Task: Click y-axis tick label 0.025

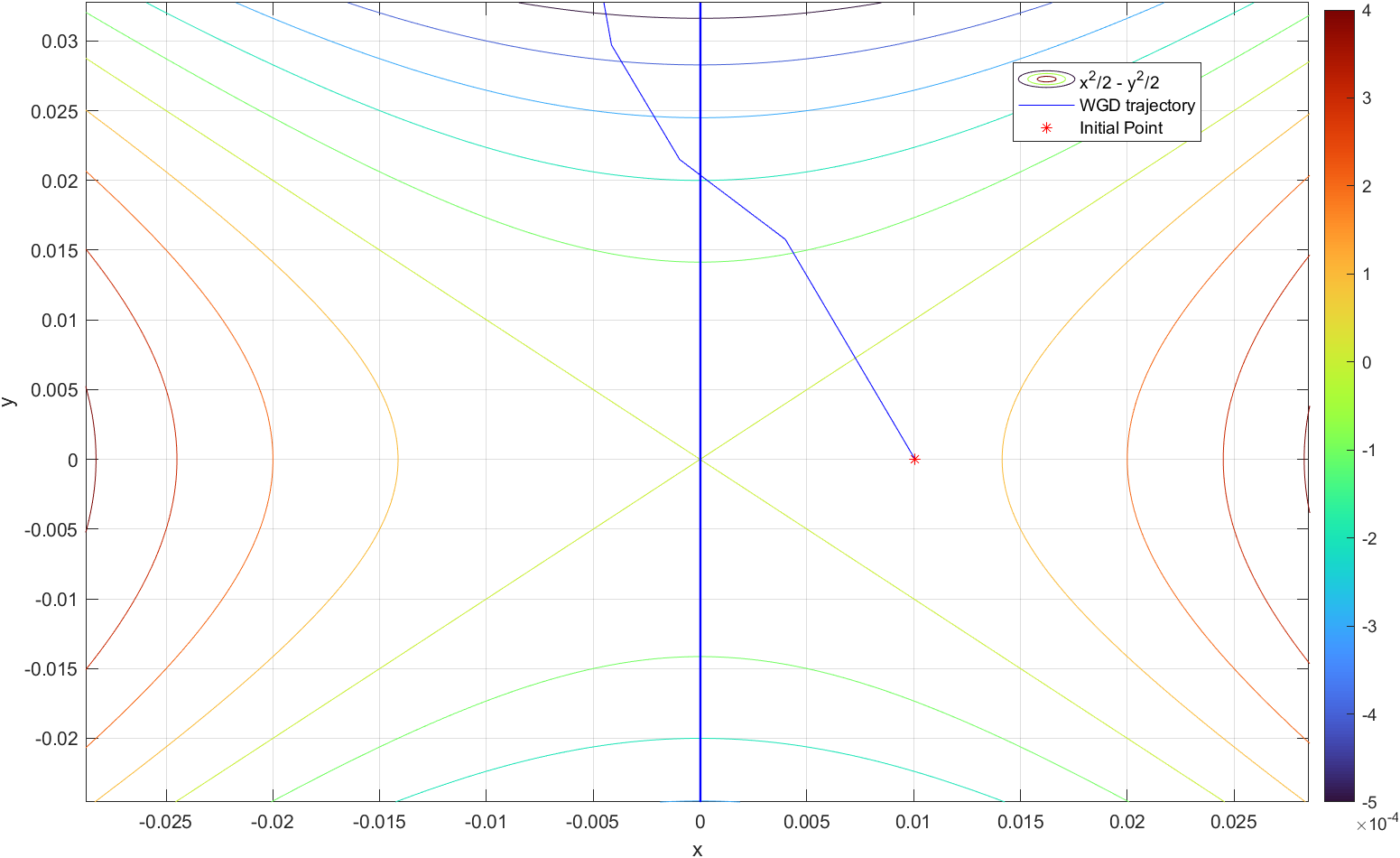Action: tap(56, 111)
